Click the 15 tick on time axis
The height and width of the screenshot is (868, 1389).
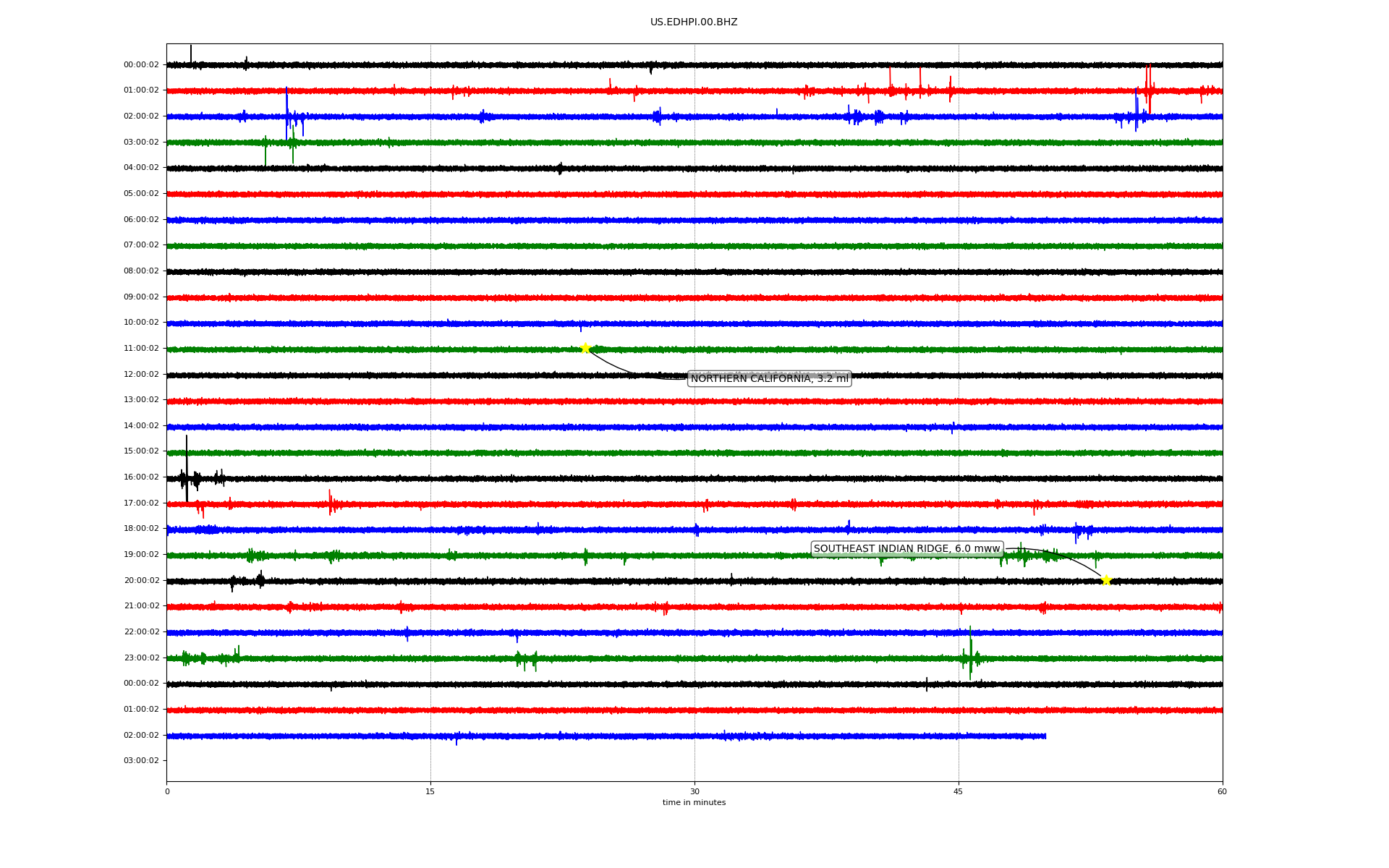[430, 791]
